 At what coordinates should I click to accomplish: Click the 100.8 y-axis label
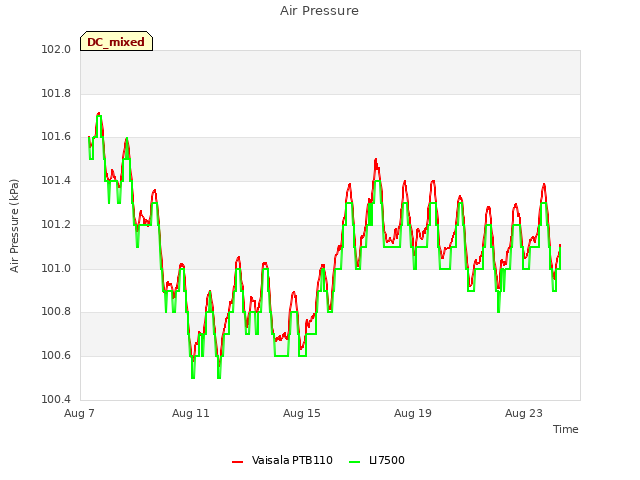(56, 312)
